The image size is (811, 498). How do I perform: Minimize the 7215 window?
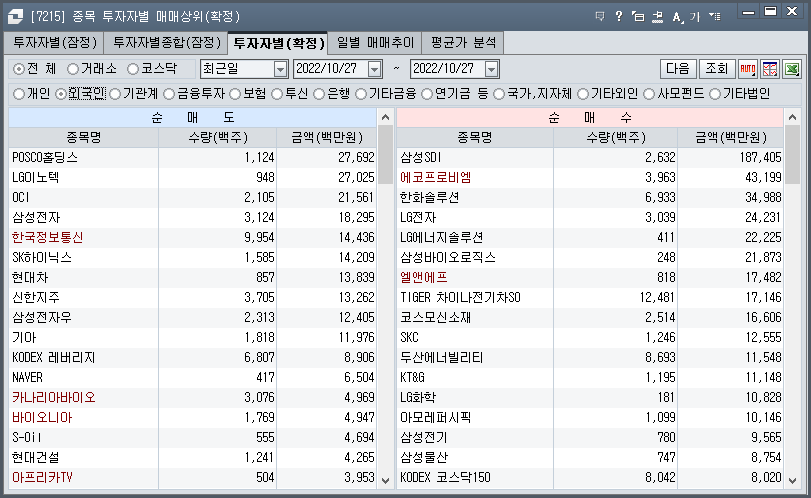point(748,12)
